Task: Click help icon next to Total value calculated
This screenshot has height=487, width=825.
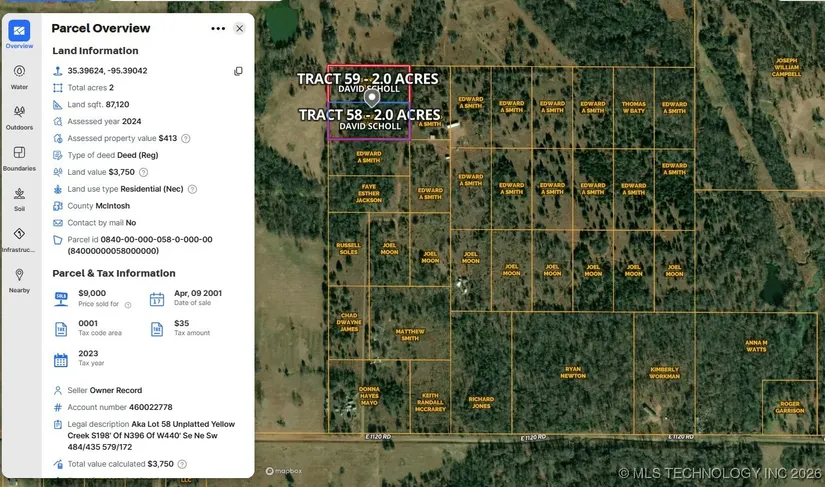Action: [x=182, y=464]
